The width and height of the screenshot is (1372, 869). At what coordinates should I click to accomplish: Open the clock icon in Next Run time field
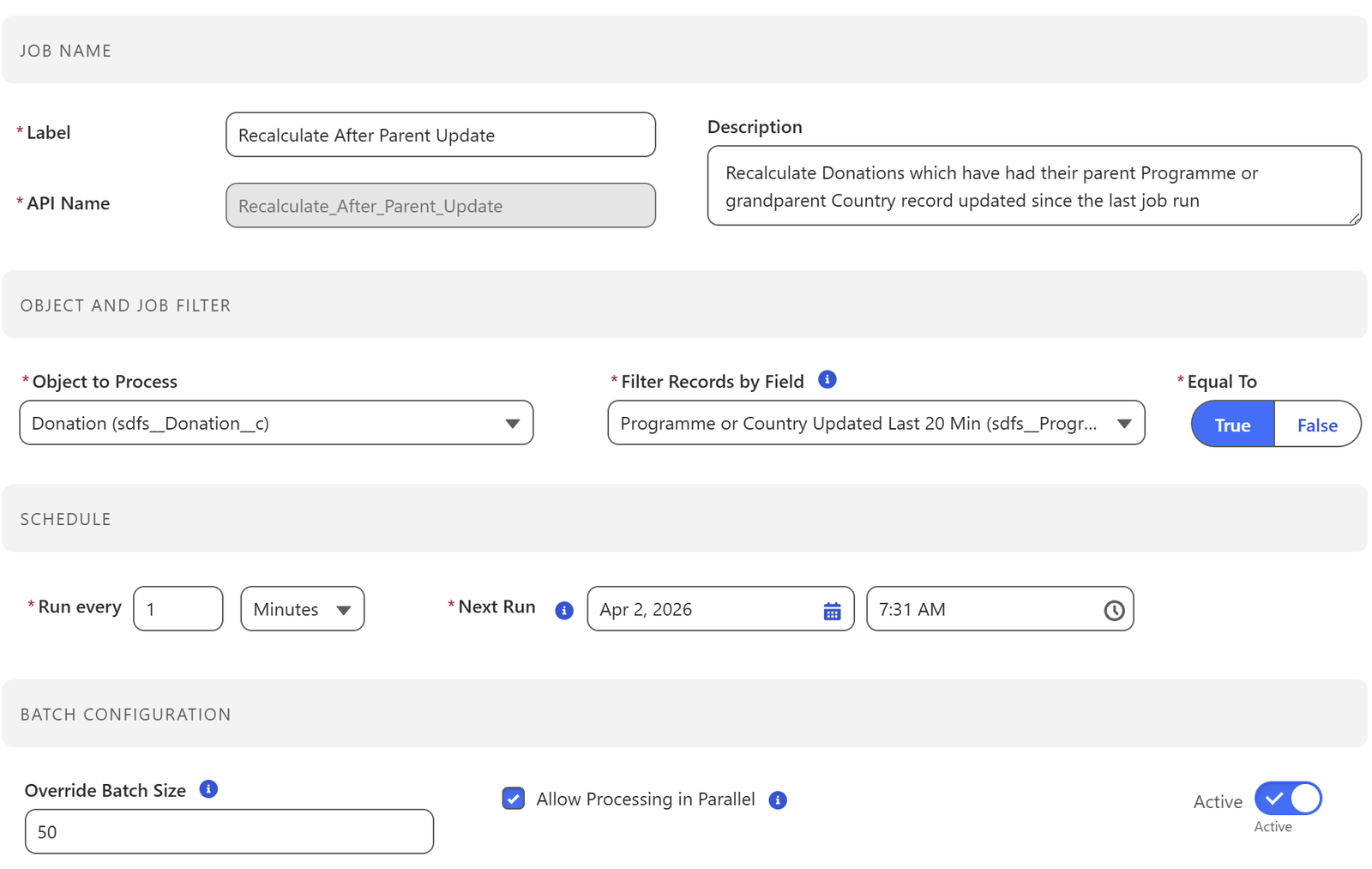[x=1113, y=610]
